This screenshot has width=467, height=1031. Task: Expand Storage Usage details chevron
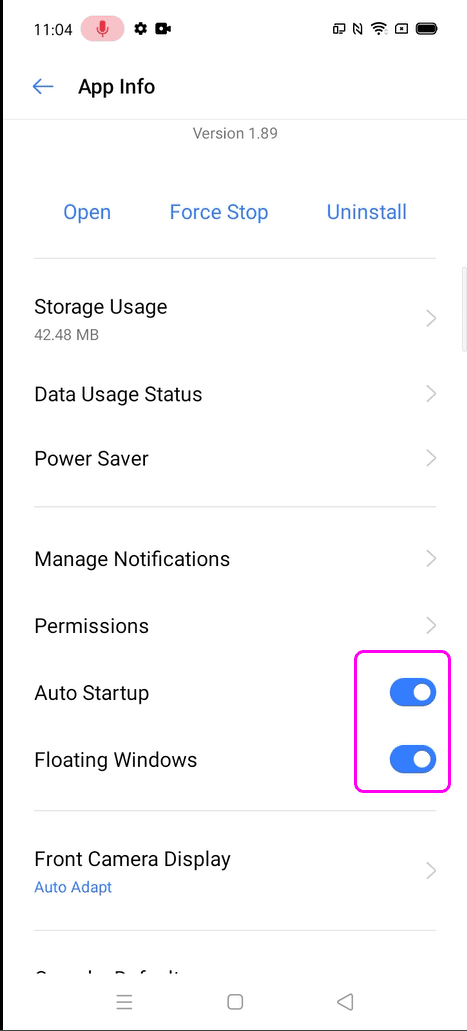click(x=431, y=319)
